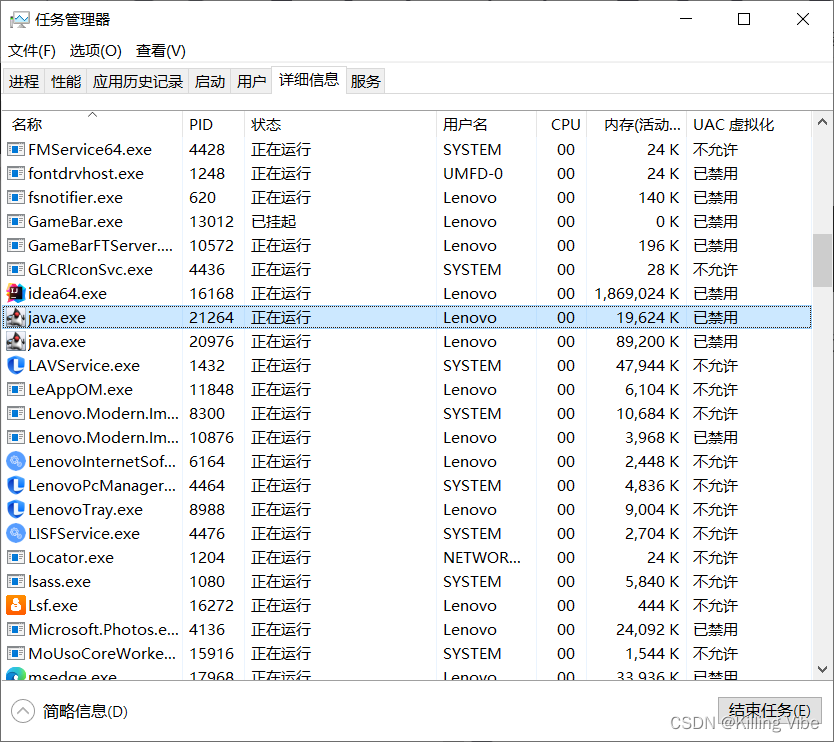The height and width of the screenshot is (742, 834).
Task: Click the Lsf.exe orange icon
Action: point(15,605)
